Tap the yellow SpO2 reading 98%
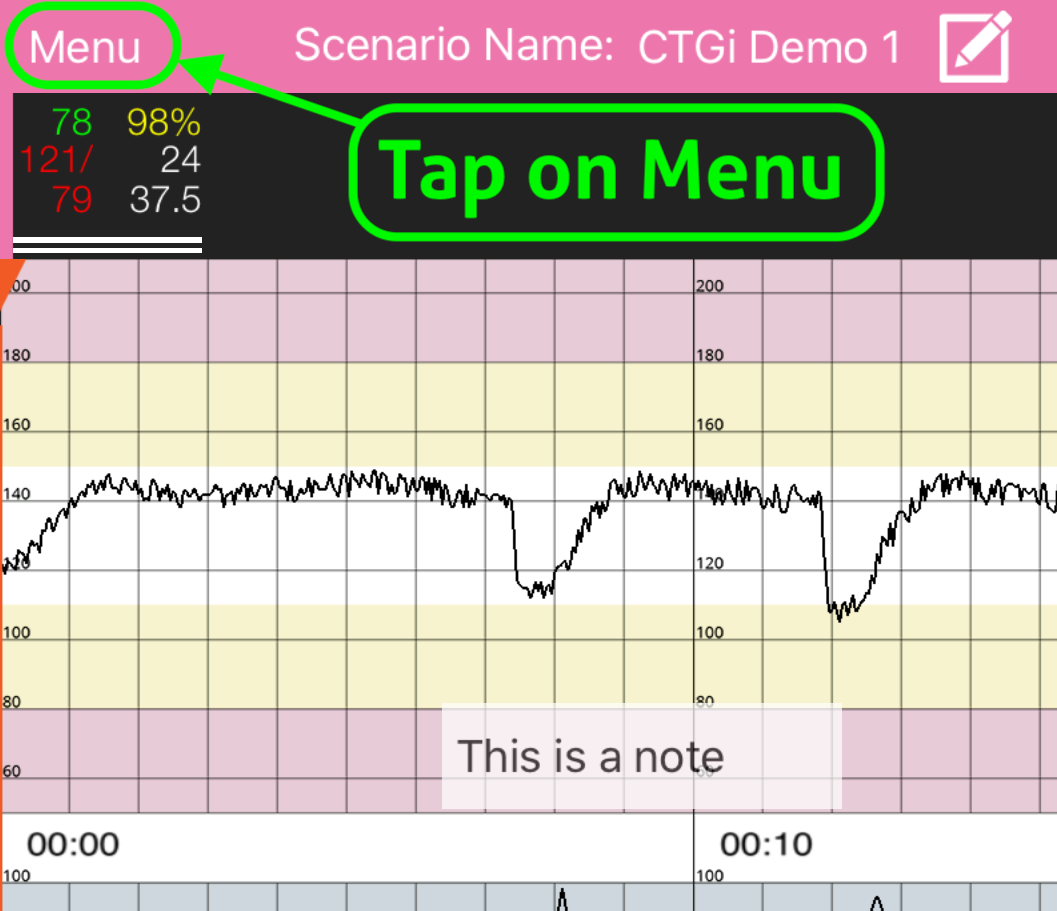Image resolution: width=1057 pixels, height=911 pixels. click(x=164, y=122)
